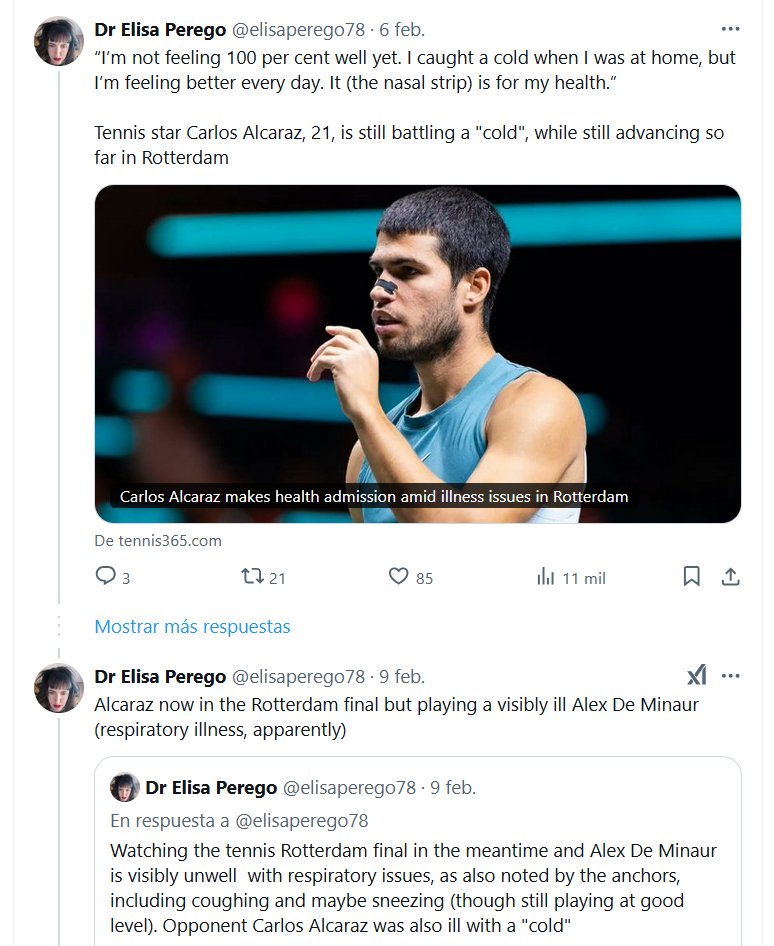Open the tennis365.com article image card
Image resolution: width=774 pixels, height=946 pixels.
tap(417, 353)
